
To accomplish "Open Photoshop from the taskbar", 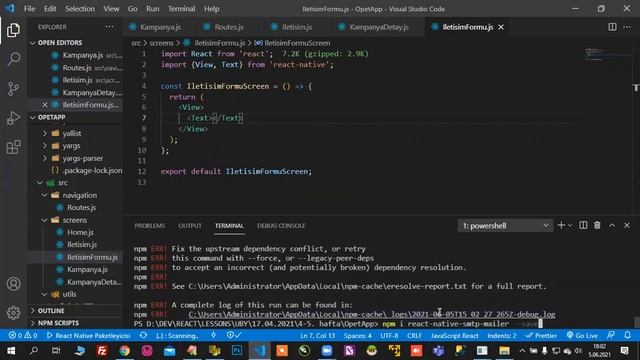I will click(237, 351).
